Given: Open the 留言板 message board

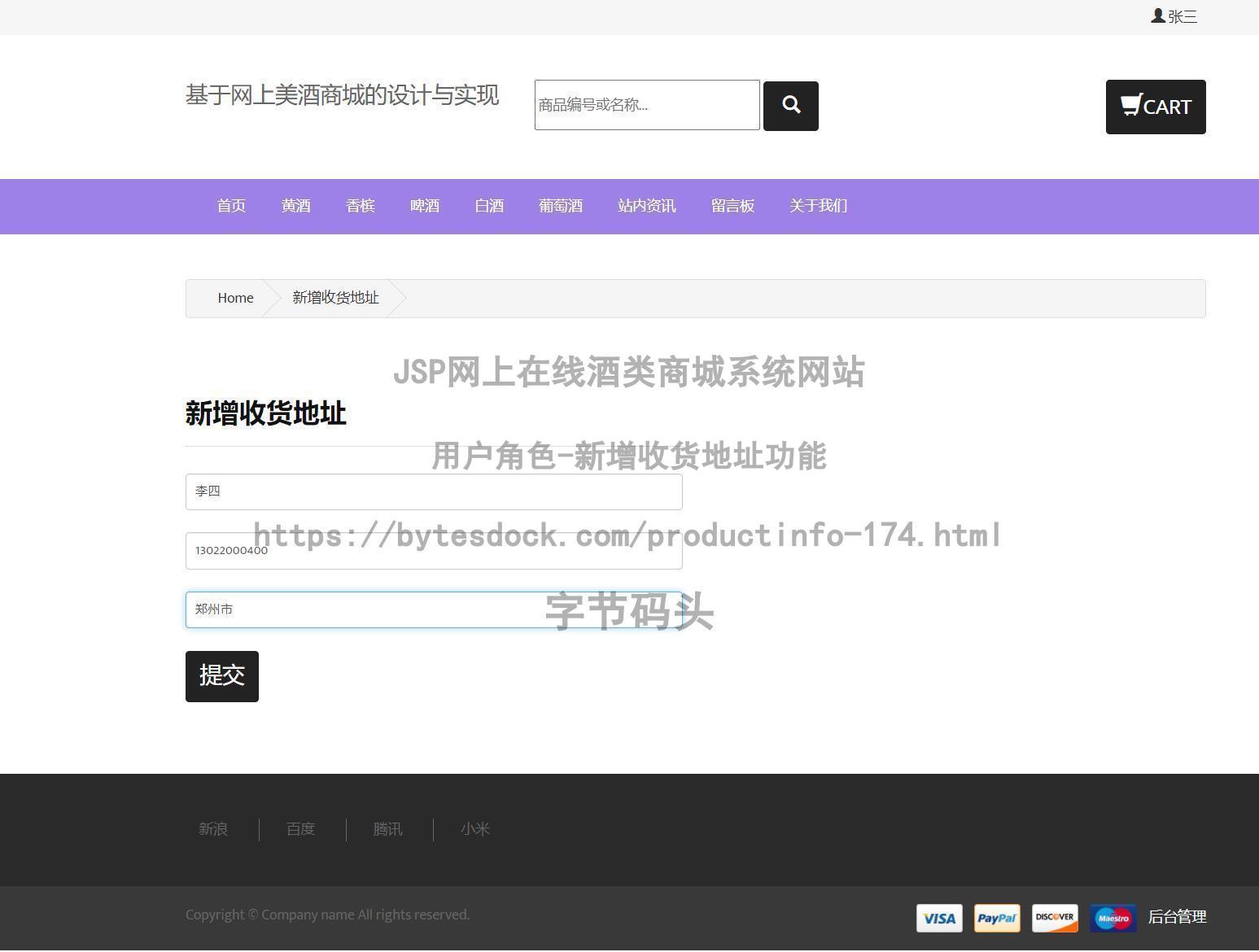Looking at the screenshot, I should (x=732, y=206).
